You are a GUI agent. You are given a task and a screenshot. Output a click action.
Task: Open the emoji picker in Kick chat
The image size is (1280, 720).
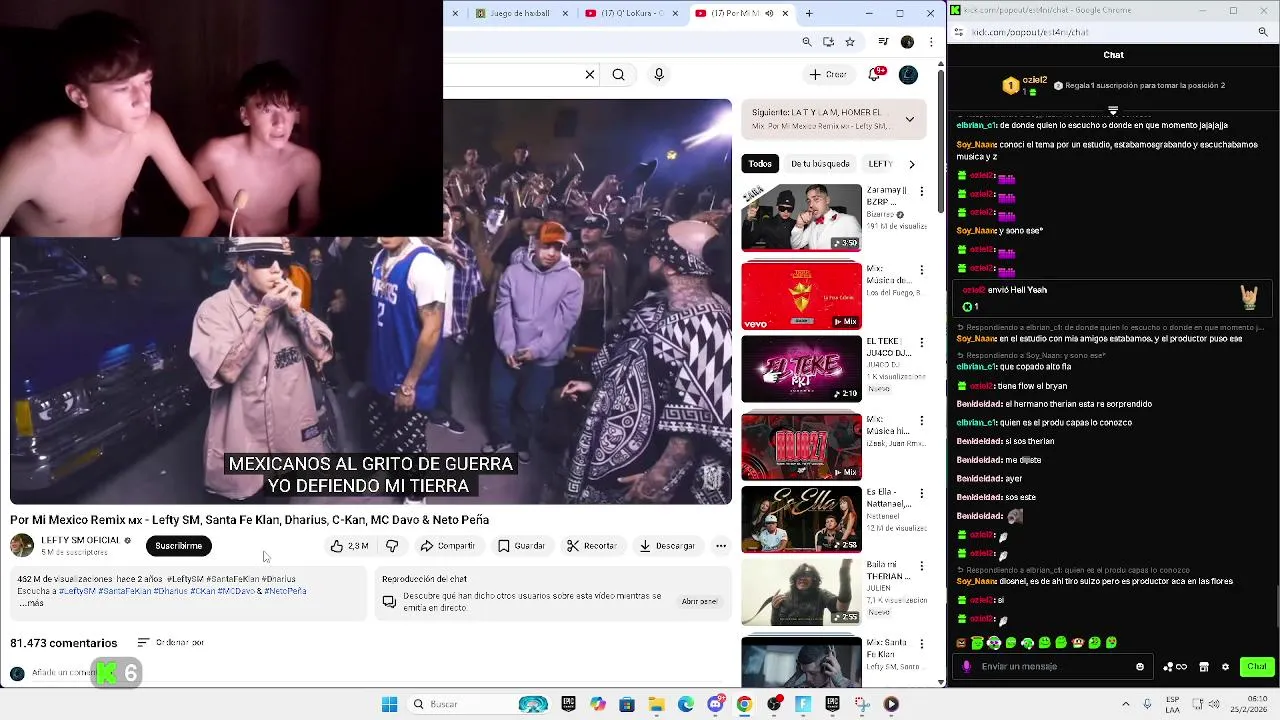[x=1140, y=667]
